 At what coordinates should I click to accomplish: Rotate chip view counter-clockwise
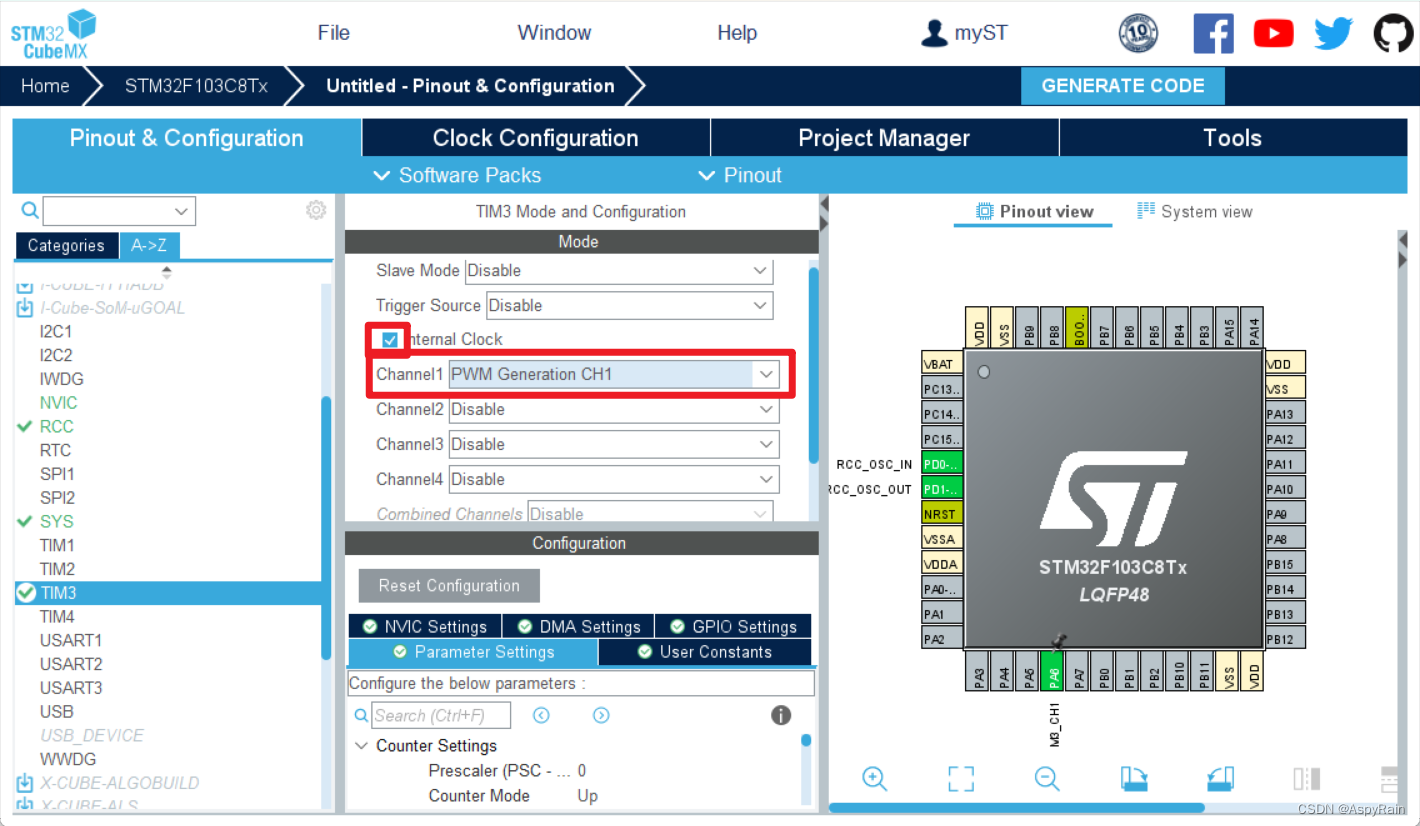tap(1220, 779)
